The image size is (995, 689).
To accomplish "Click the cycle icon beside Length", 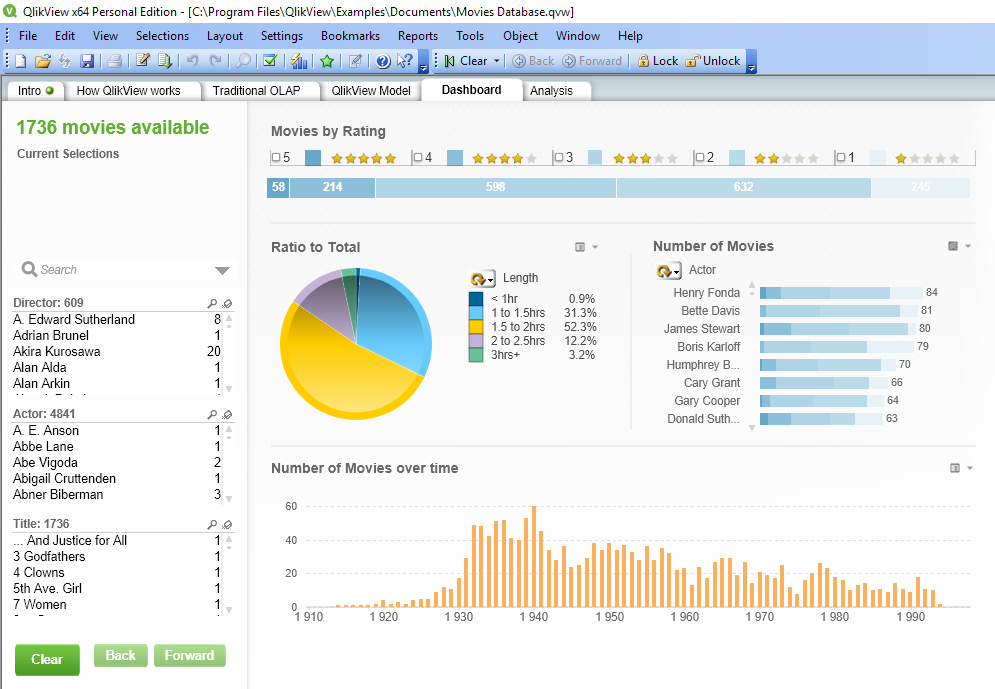I will [482, 279].
